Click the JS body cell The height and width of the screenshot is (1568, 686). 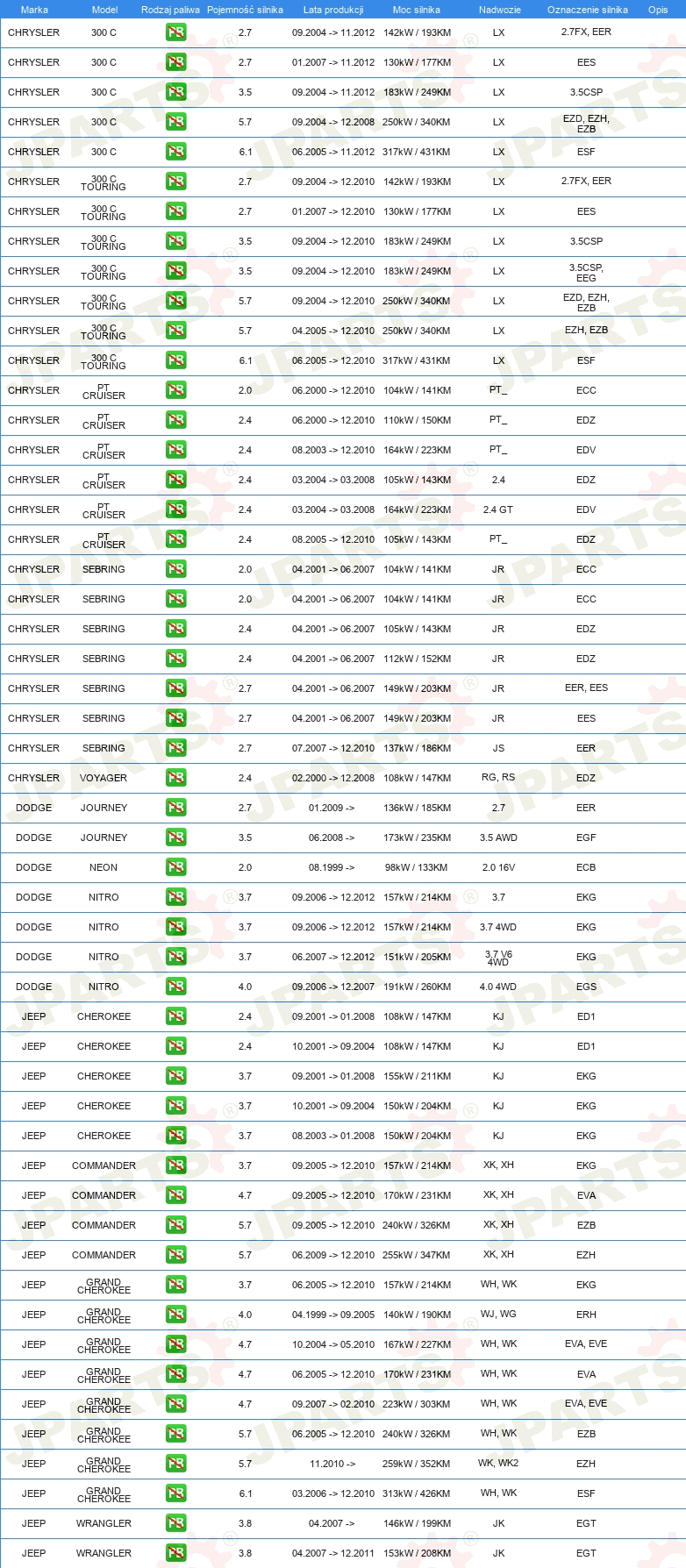[498, 748]
